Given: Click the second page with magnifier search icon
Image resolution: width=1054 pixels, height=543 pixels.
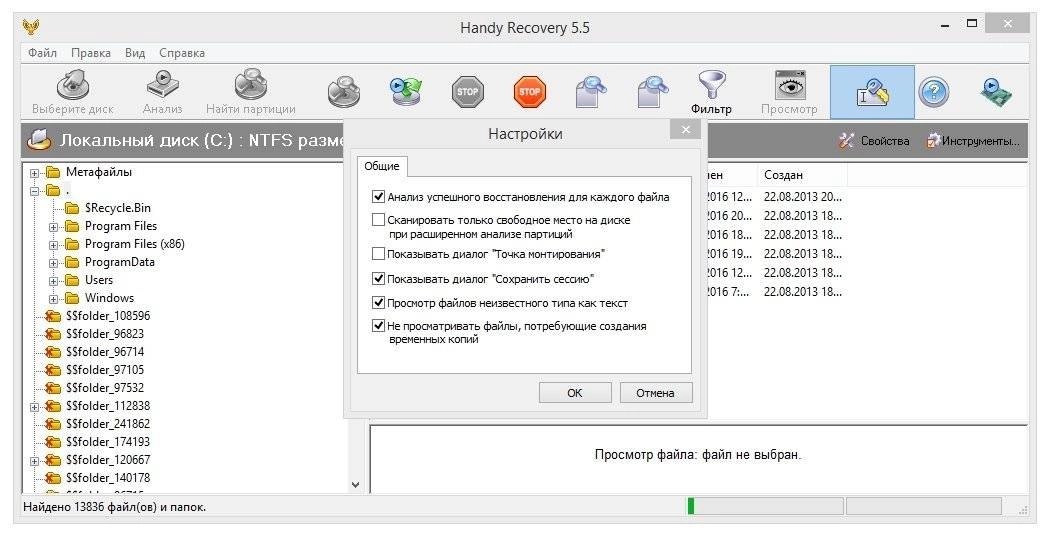Looking at the screenshot, I should pyautogui.click(x=653, y=92).
